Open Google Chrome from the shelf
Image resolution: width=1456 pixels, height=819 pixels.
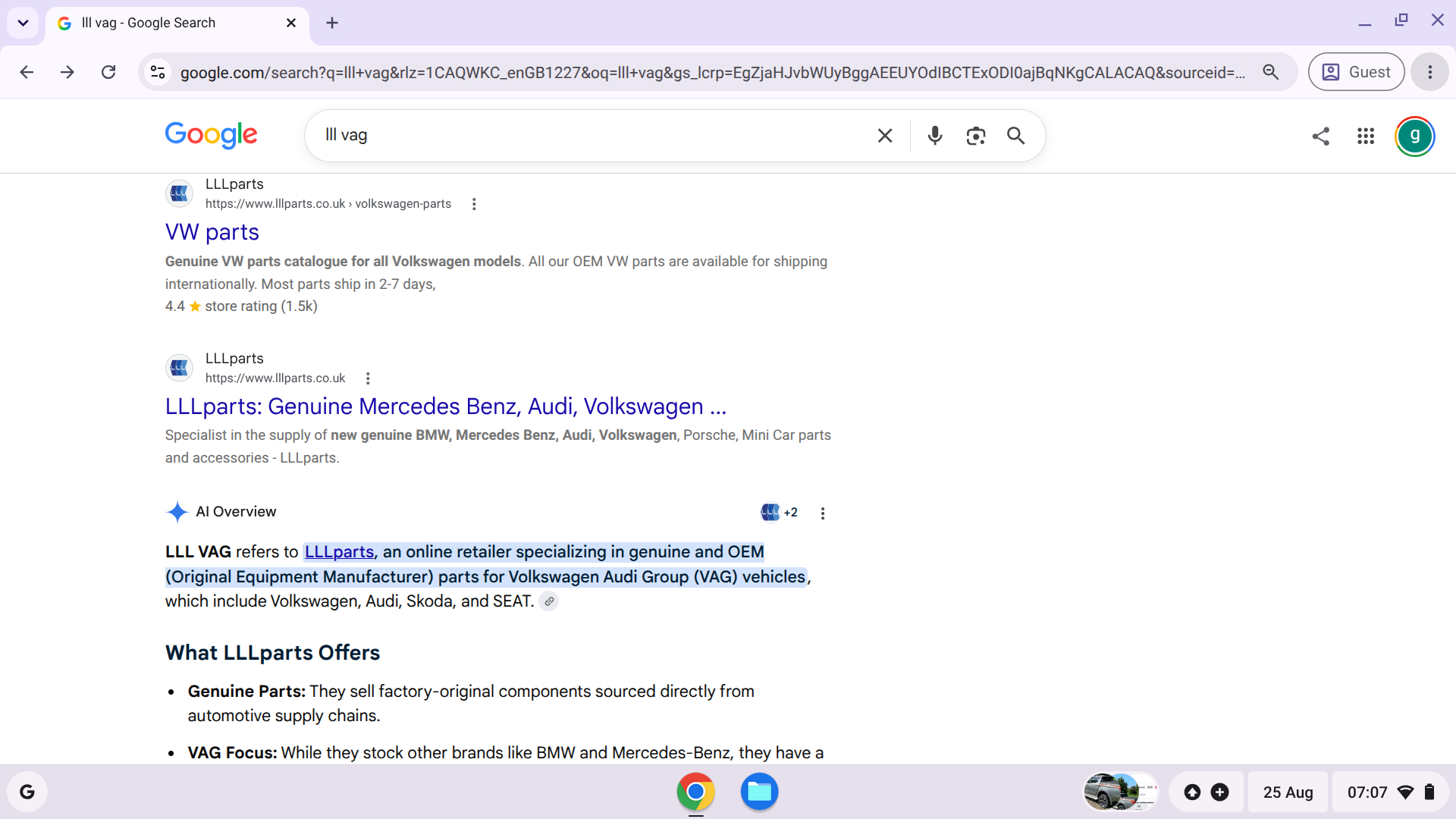tap(695, 792)
